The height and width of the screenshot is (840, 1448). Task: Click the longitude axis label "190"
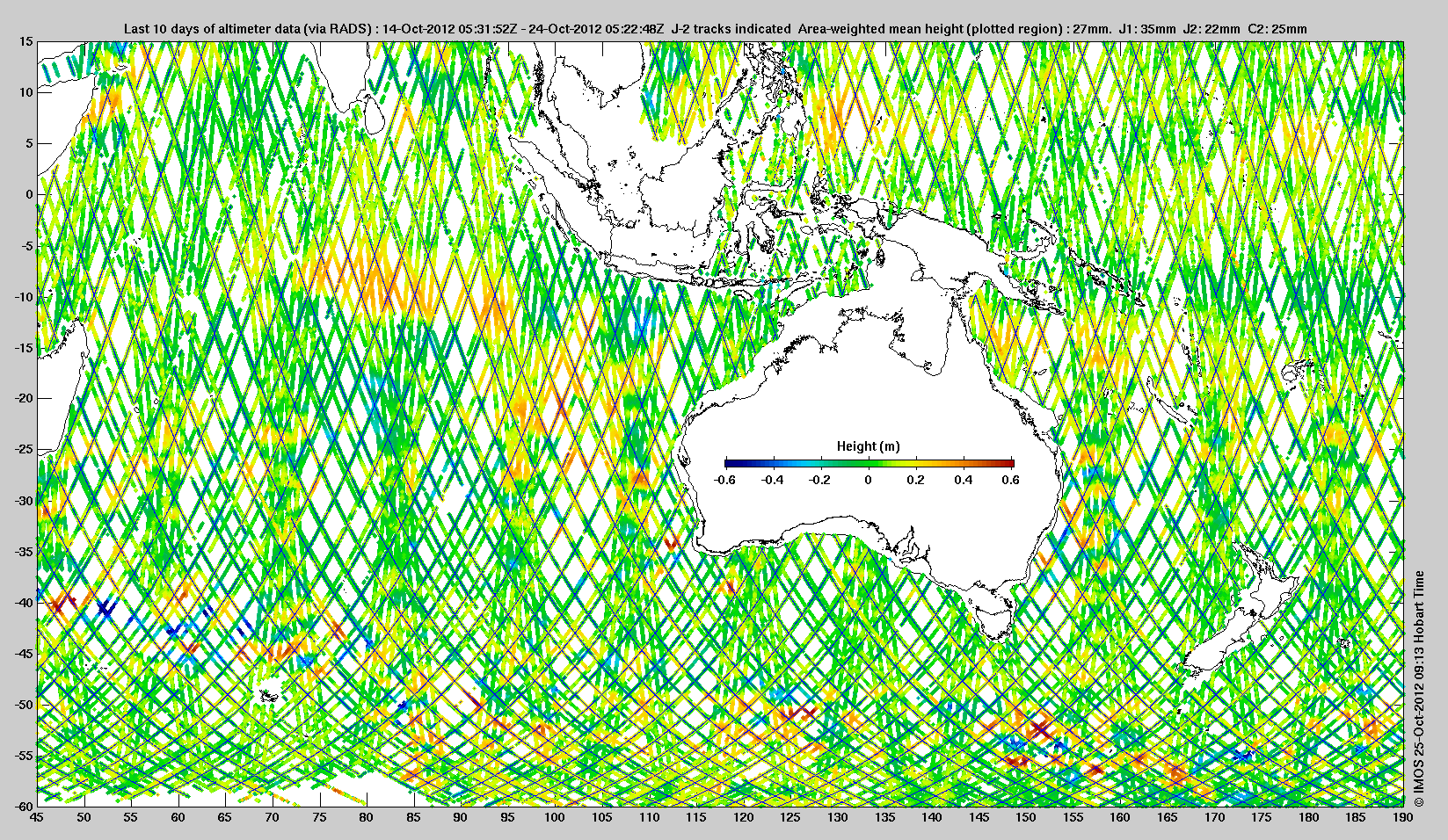coord(1403,817)
